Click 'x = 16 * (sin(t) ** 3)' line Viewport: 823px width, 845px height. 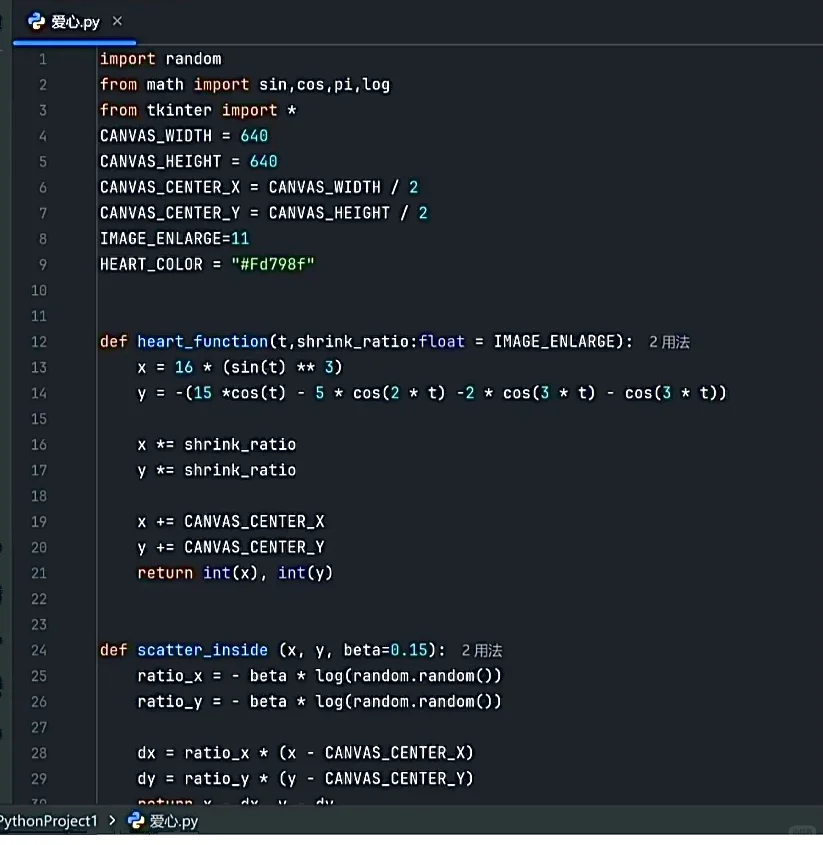(240, 368)
